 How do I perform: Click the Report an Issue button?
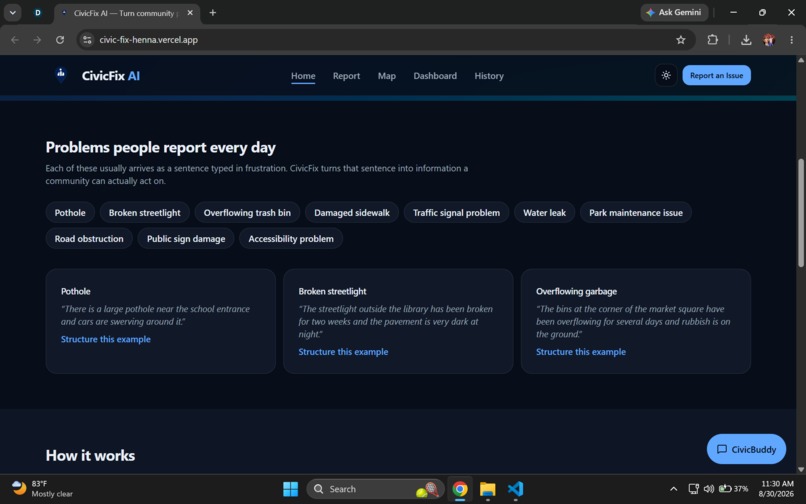tap(716, 76)
